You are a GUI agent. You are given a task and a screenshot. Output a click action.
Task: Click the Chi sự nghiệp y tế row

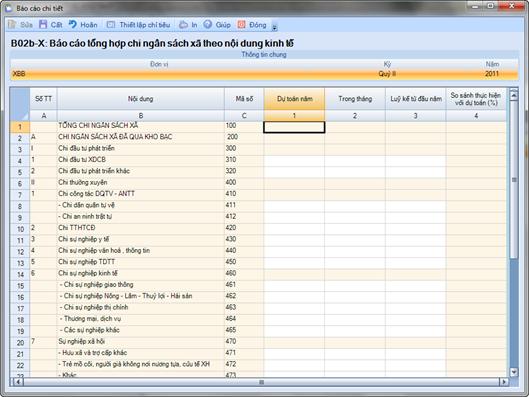pos(84,239)
